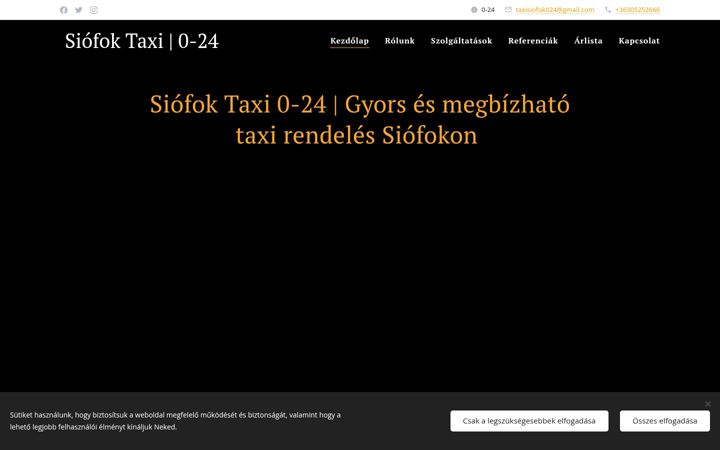720x450 pixels.
Task: Click Összes elfogadása button
Action: tap(665, 421)
